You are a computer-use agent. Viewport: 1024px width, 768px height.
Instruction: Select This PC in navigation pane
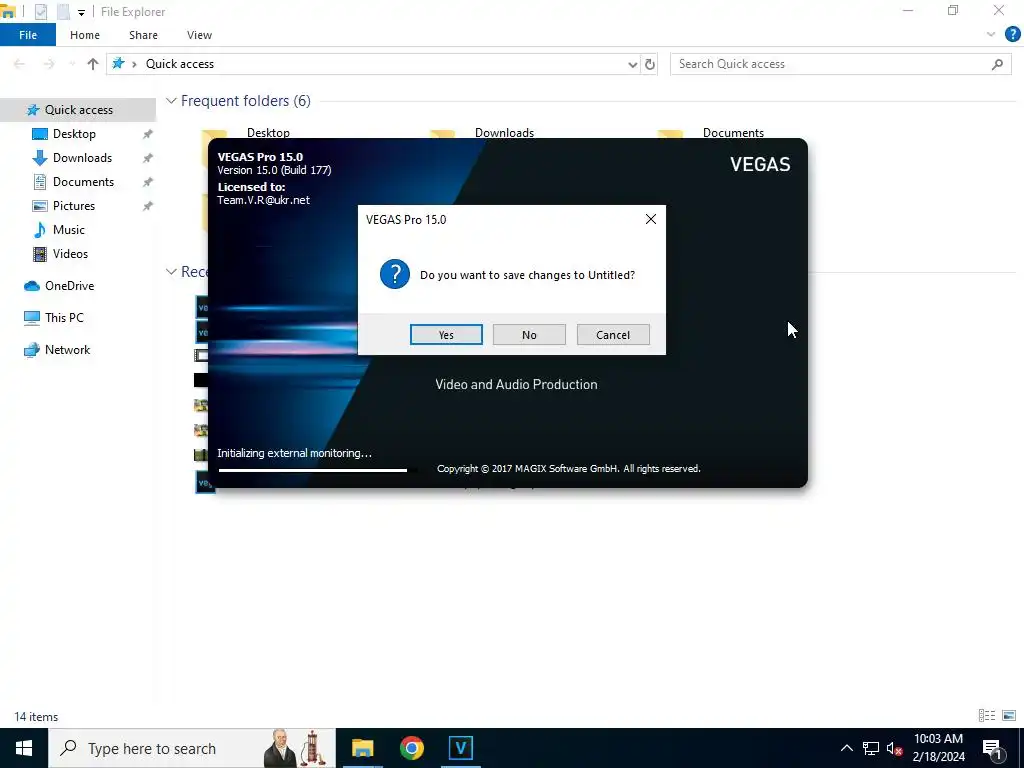64,318
